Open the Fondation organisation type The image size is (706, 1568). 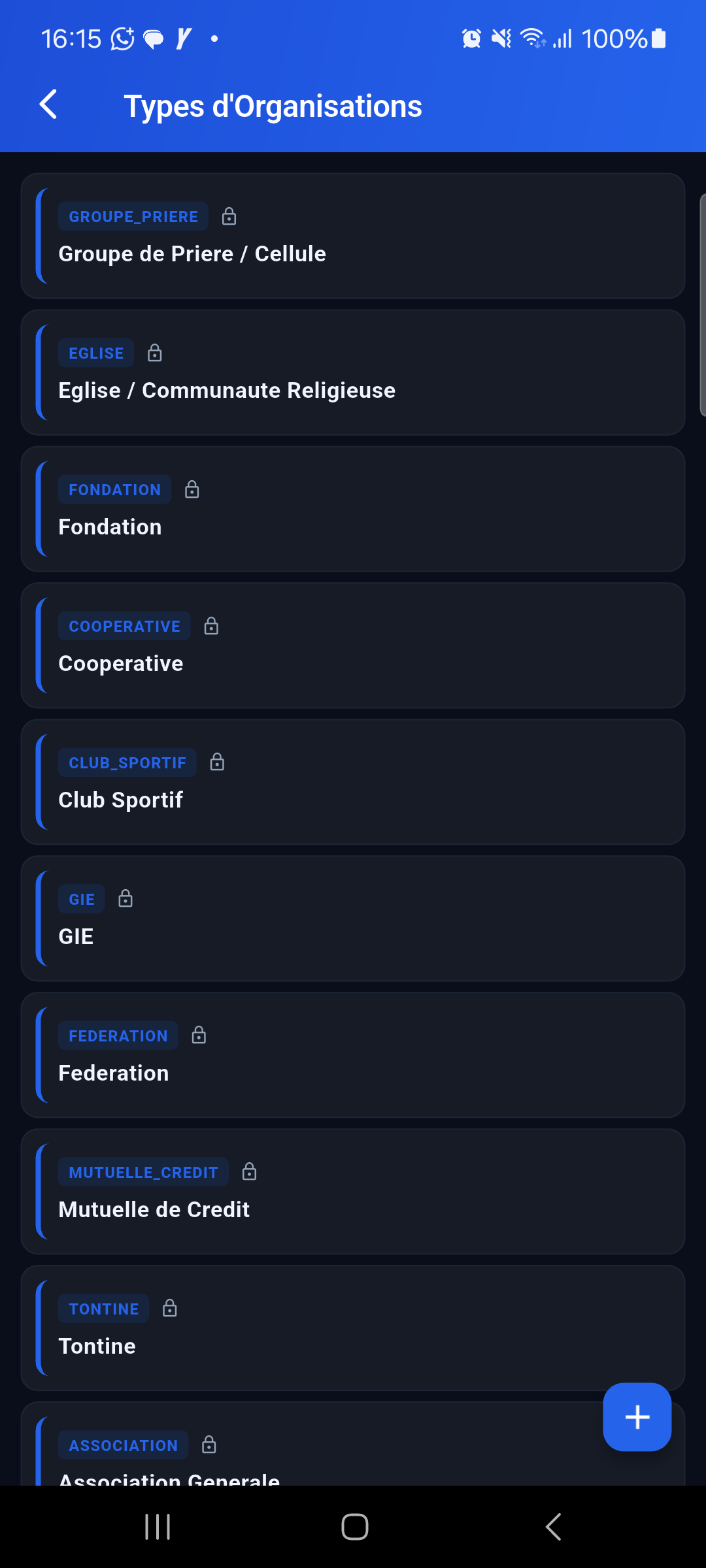(x=353, y=527)
